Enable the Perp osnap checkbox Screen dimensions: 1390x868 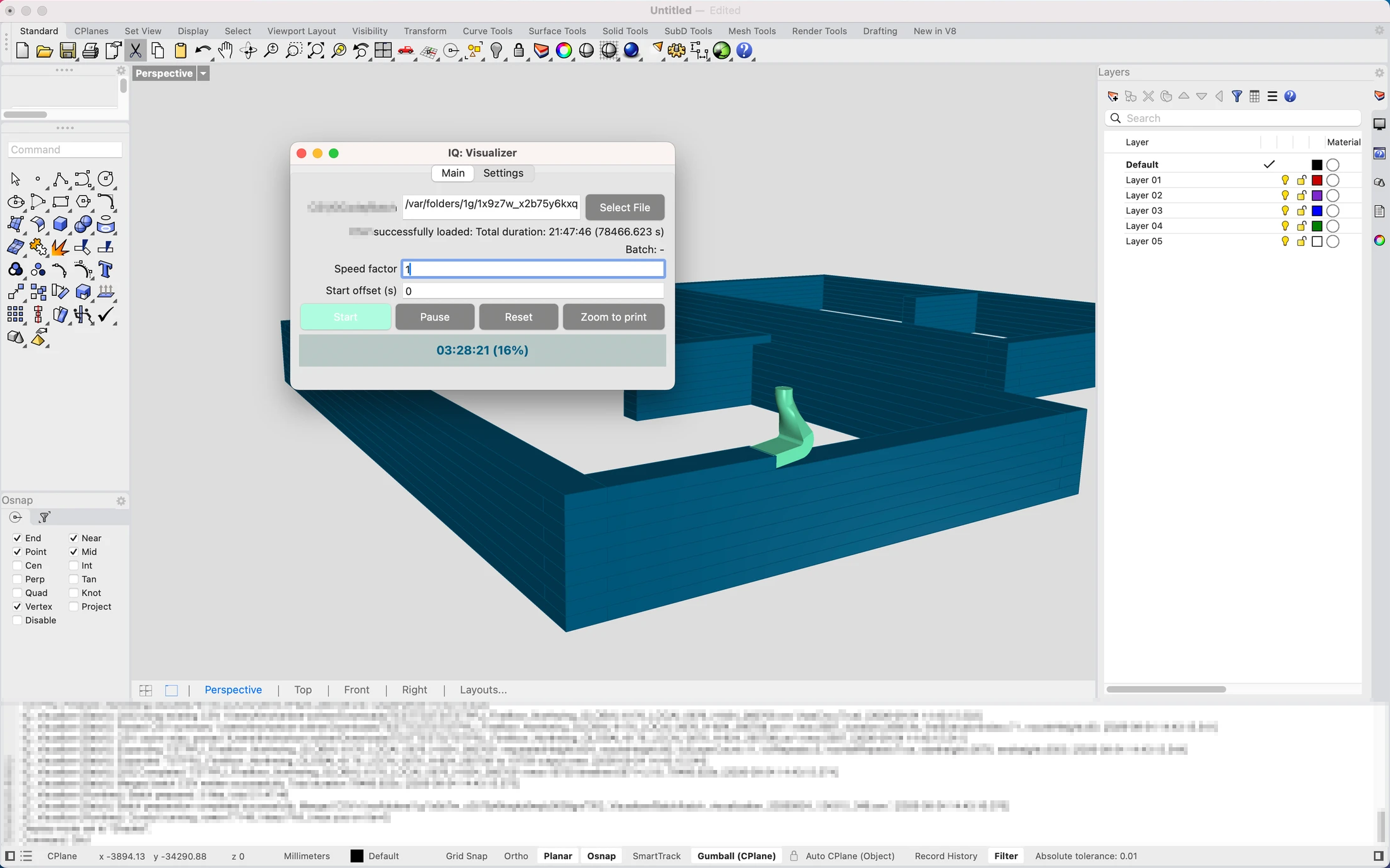[17, 579]
